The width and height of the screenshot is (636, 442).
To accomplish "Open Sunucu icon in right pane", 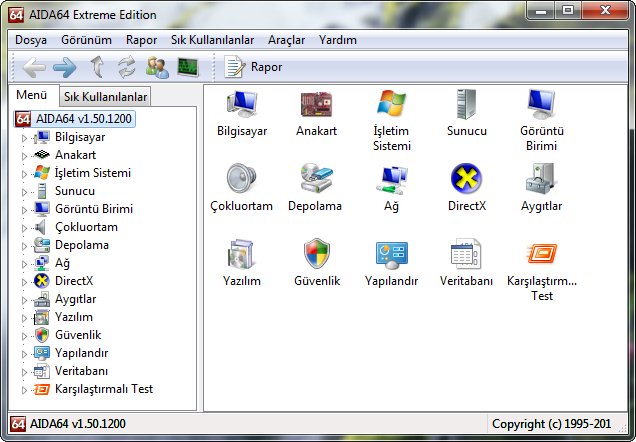I will (x=466, y=104).
